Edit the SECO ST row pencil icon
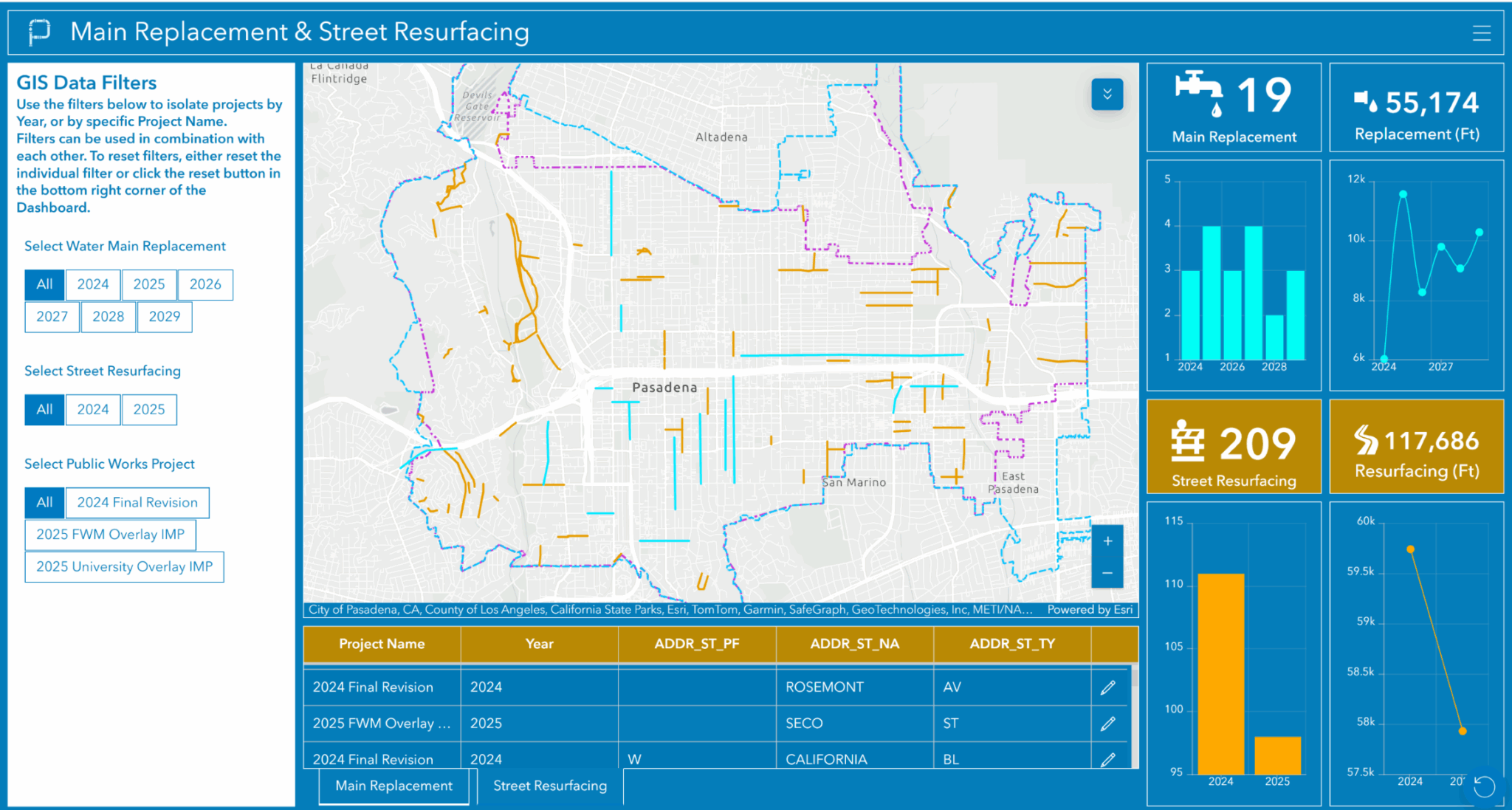1512x810 pixels. (1107, 724)
